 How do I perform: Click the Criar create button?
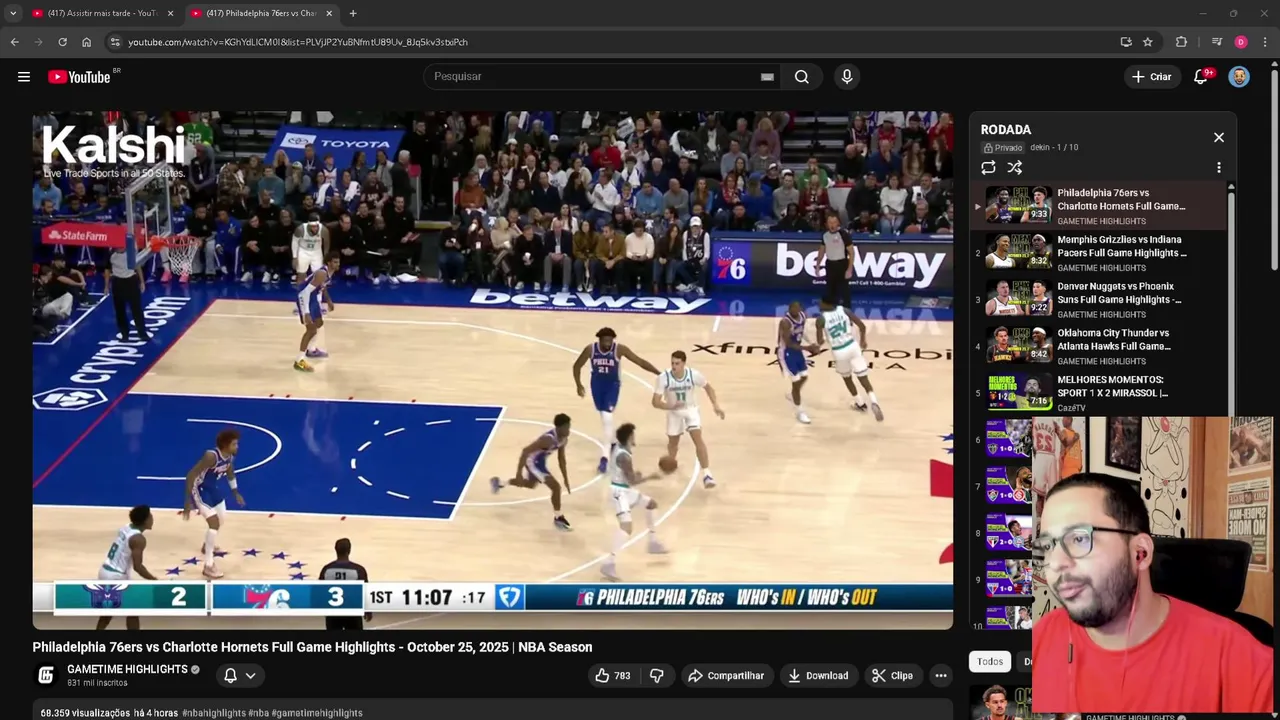tap(1152, 77)
